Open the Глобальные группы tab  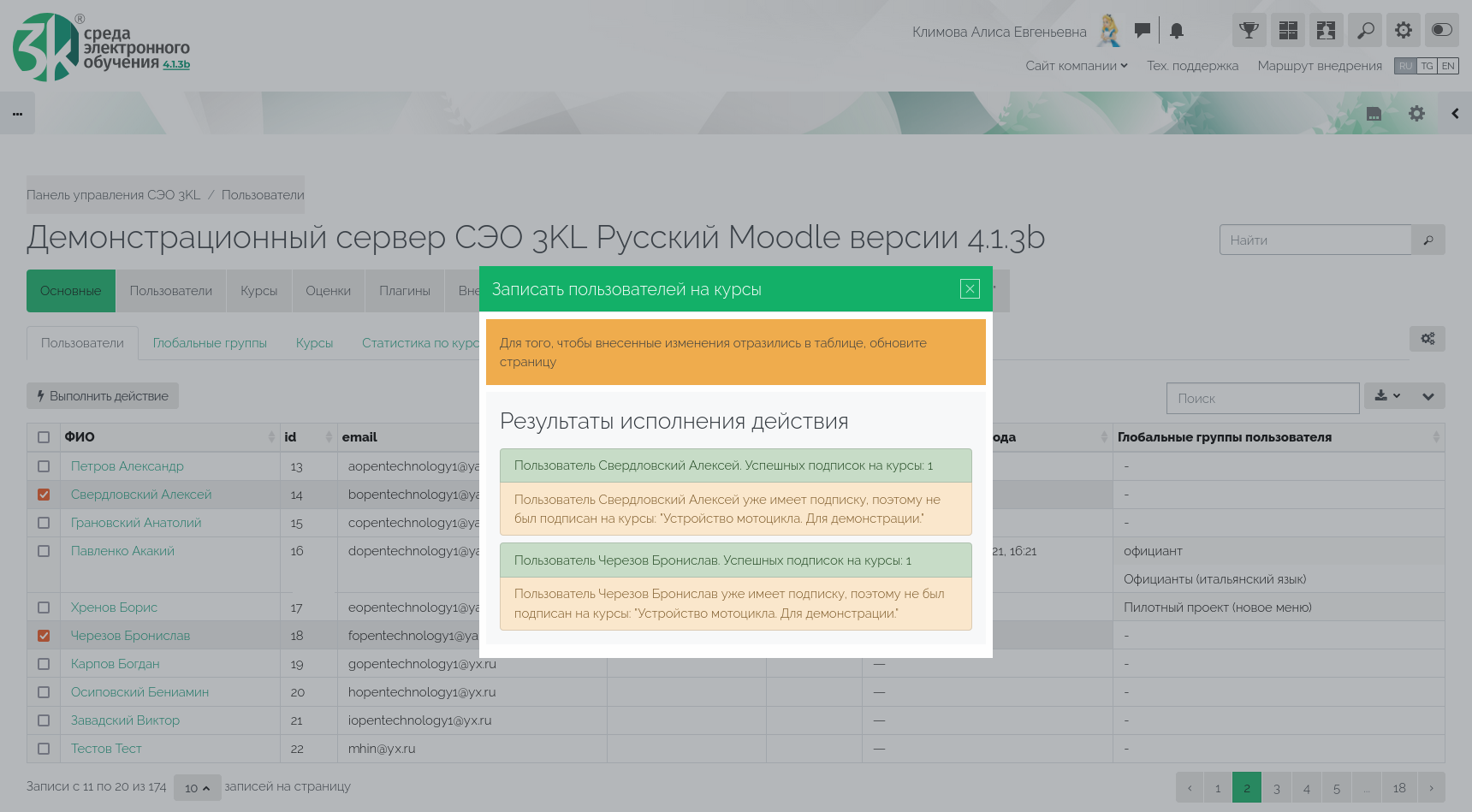210,343
